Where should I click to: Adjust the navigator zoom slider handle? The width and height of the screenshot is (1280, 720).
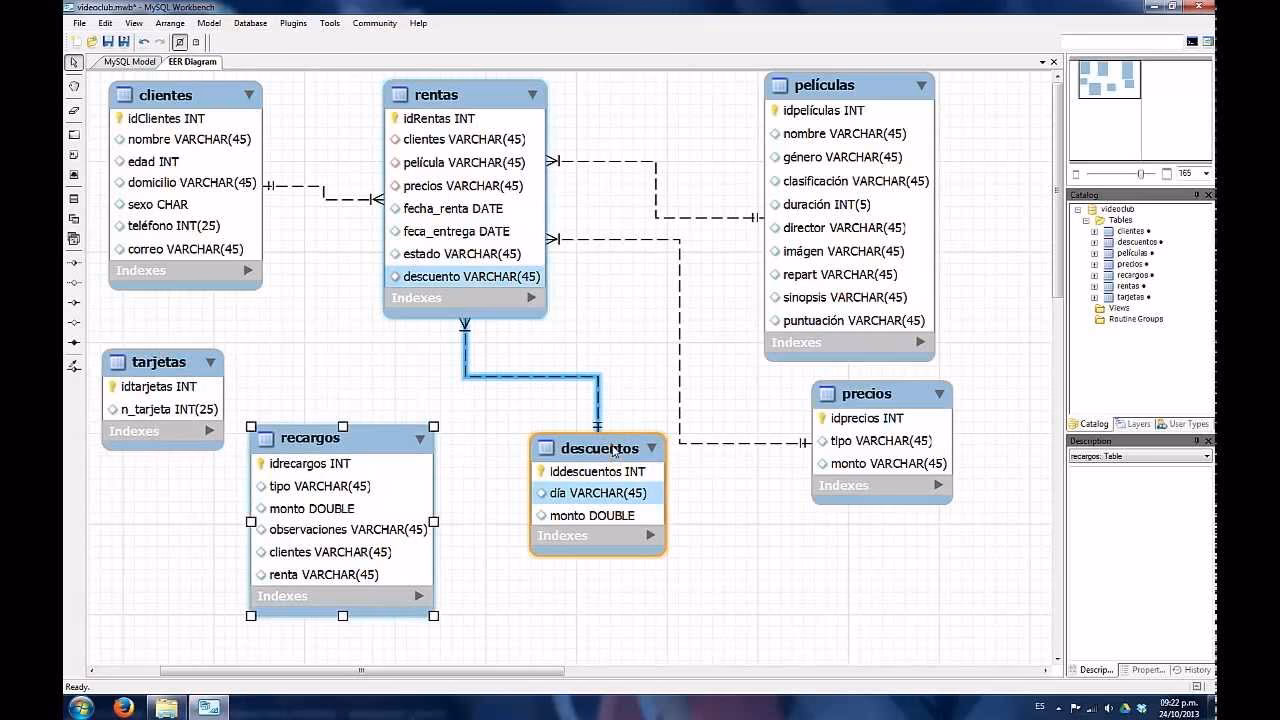click(1140, 174)
